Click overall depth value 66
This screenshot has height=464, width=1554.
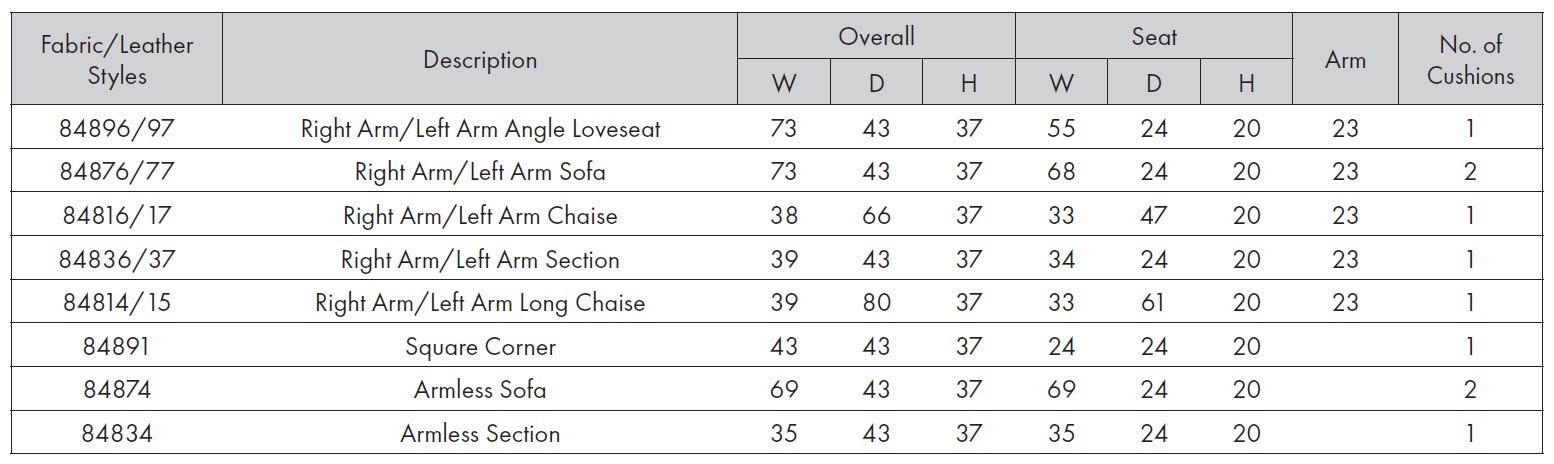(x=876, y=216)
